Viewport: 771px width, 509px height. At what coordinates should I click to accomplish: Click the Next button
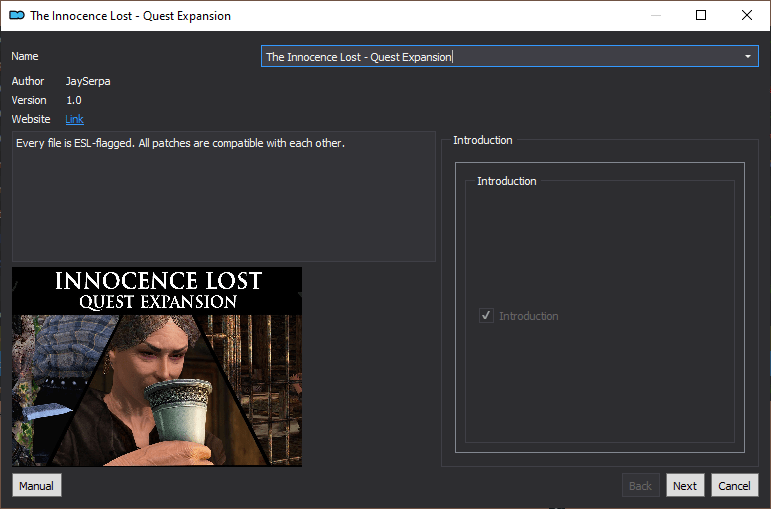[685, 485]
